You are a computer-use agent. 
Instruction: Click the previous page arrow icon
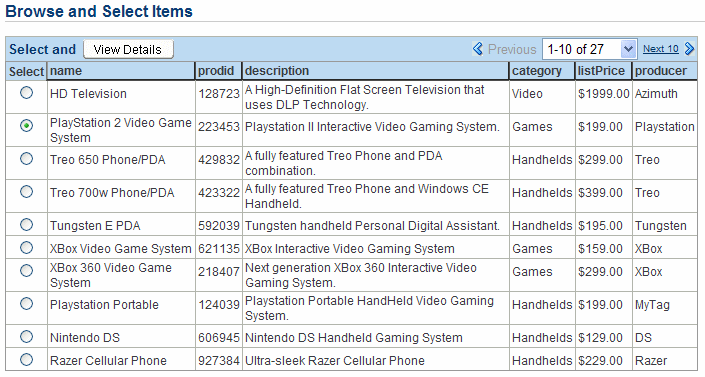(478, 49)
